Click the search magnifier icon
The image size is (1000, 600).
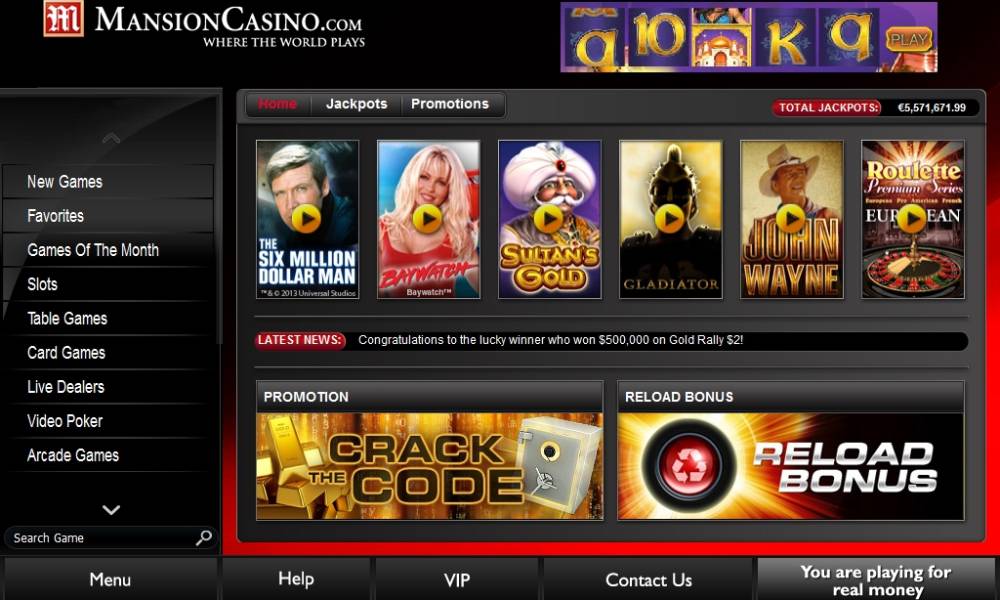coord(203,538)
